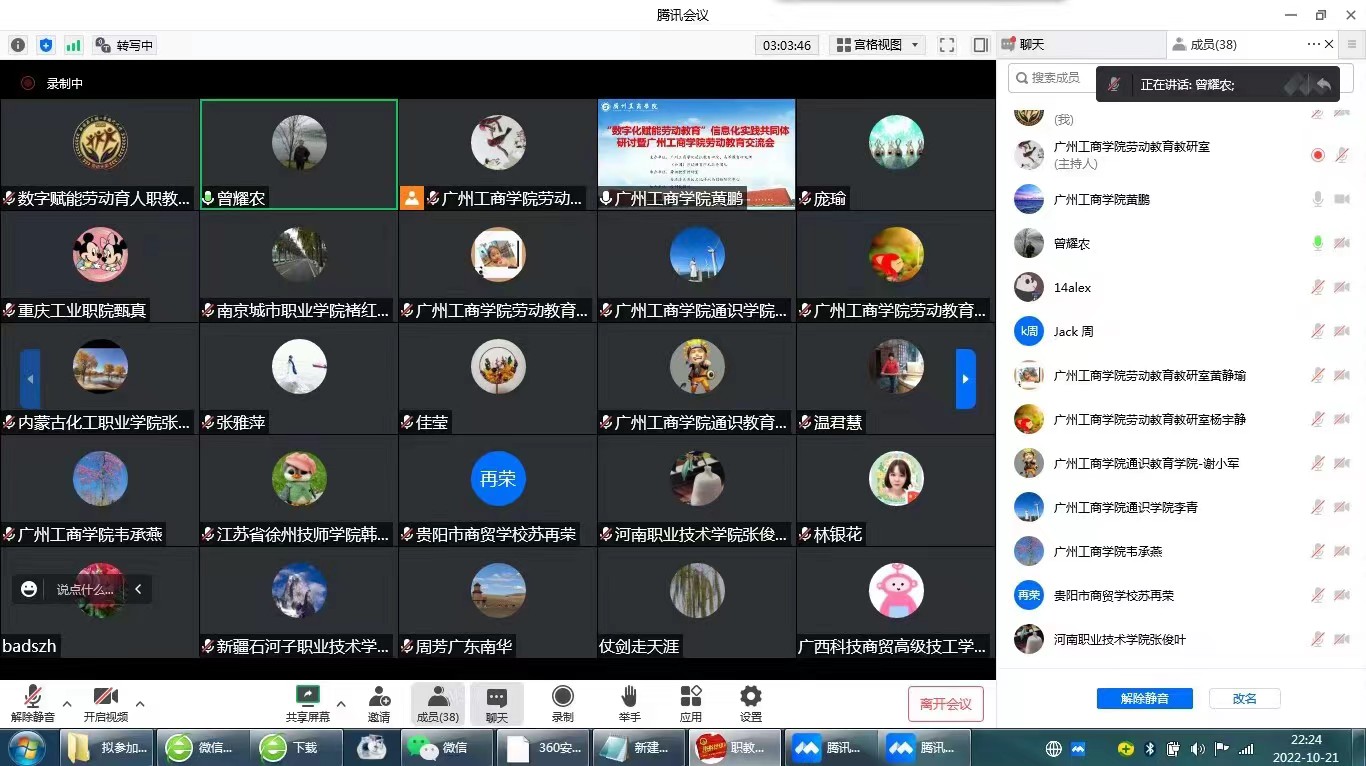Toggle the side panel layout icon

tap(980, 45)
